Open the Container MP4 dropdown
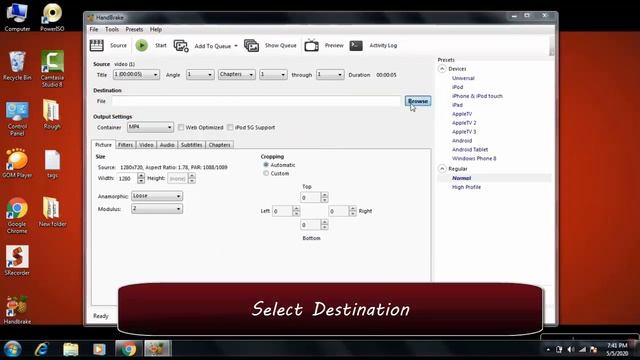Image resolution: width=640 pixels, height=360 pixels. point(150,127)
